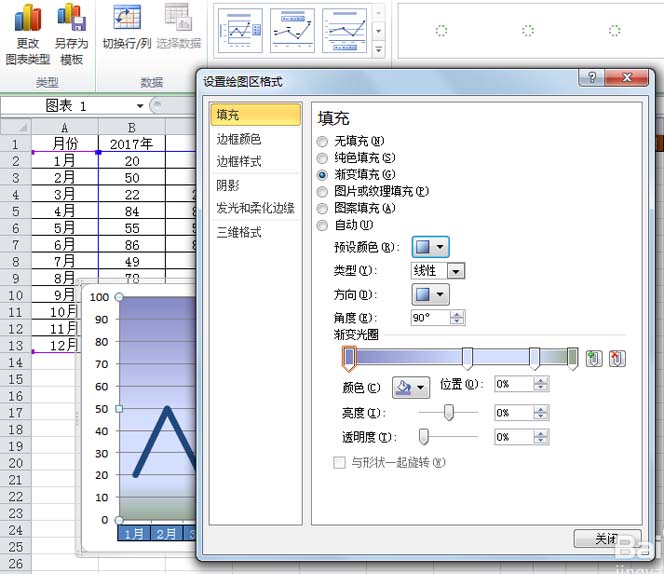
Task: Switch to 边框颜色 border color category
Action: [x=239, y=139]
